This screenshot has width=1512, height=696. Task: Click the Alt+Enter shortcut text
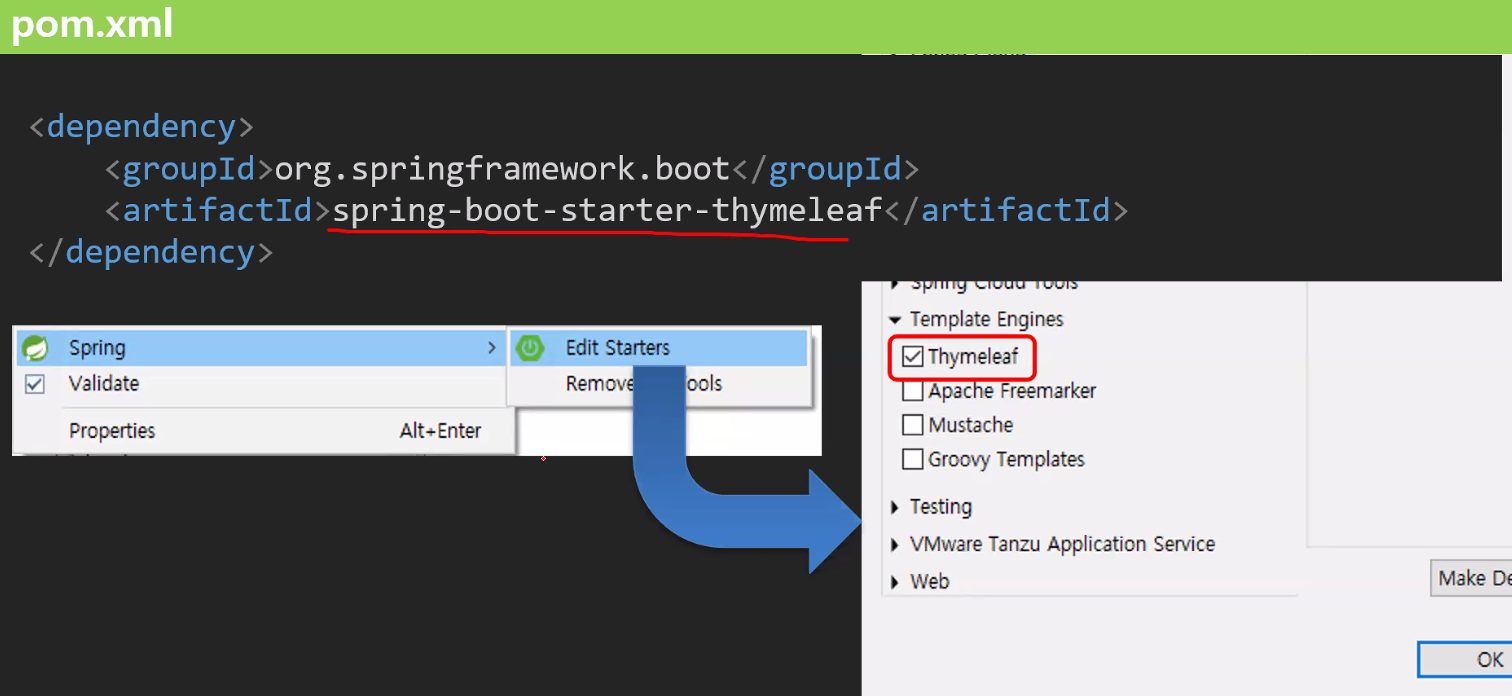pos(440,431)
